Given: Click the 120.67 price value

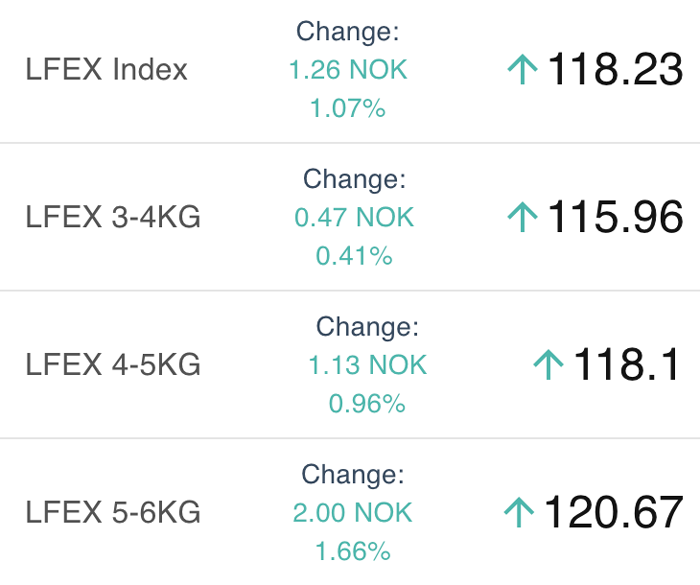Looking at the screenshot, I should 614,512.
